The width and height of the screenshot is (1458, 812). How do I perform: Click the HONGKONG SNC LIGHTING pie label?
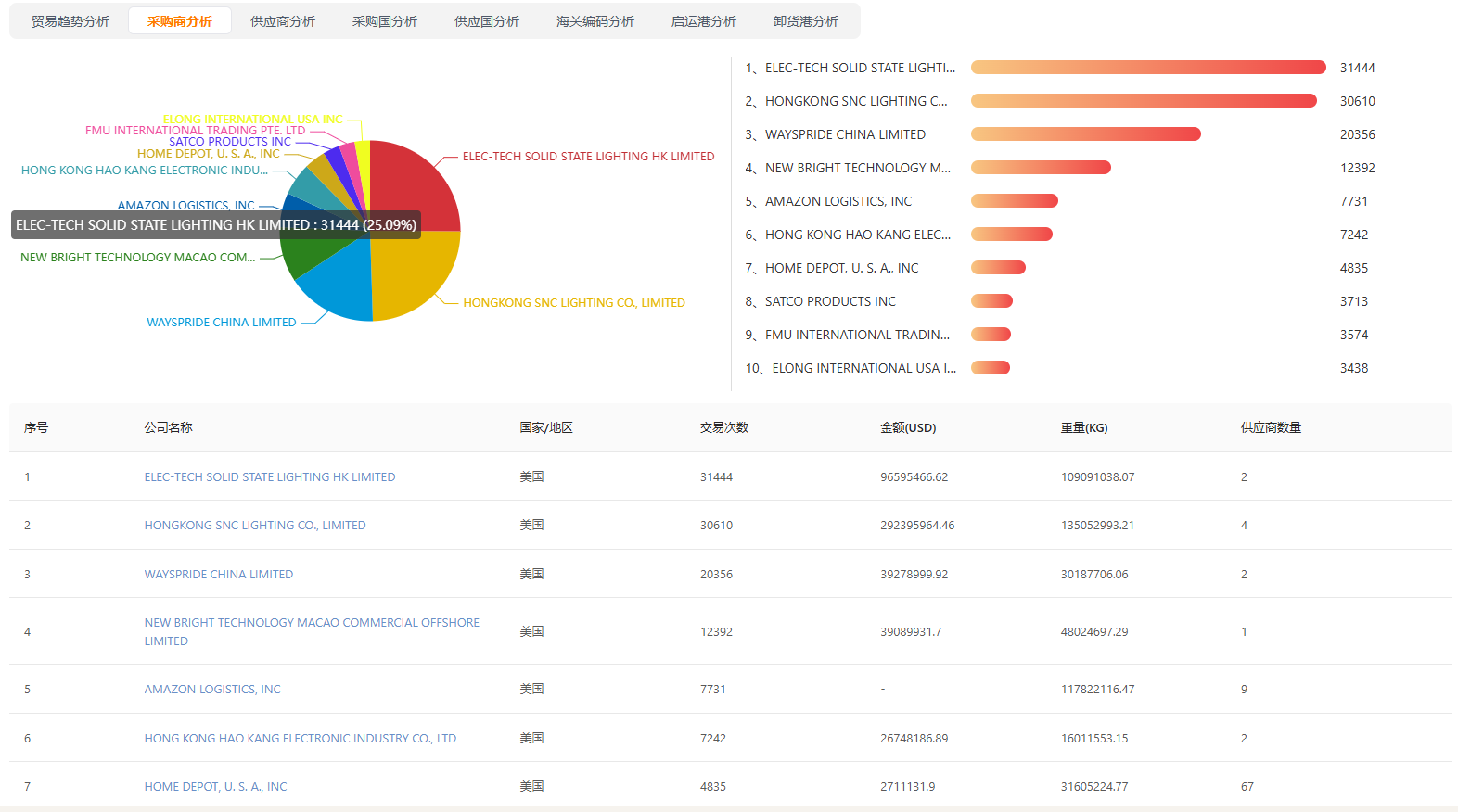click(574, 303)
